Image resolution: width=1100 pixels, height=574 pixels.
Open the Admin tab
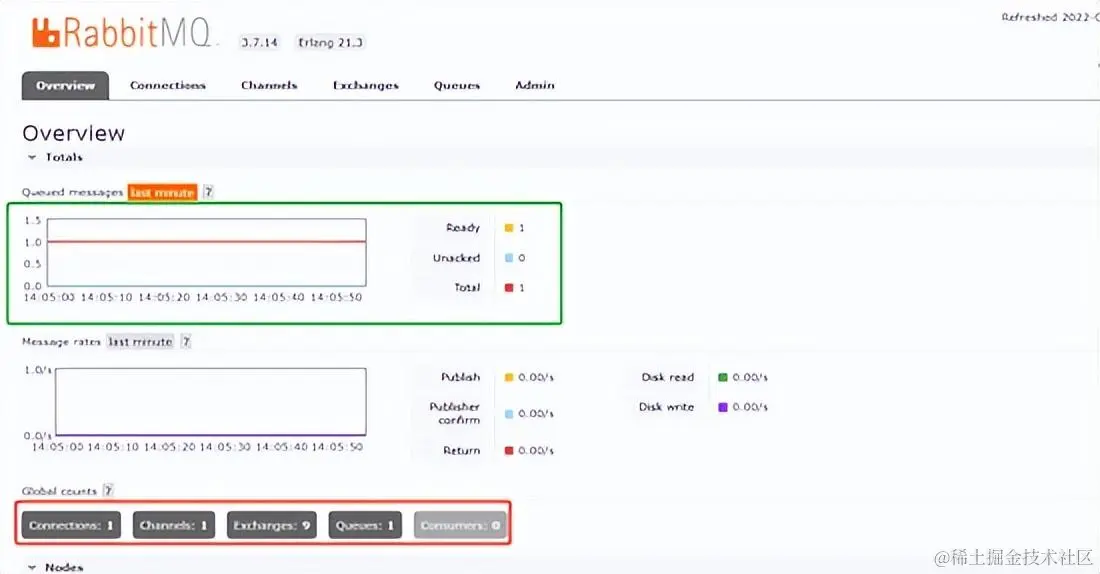point(535,86)
